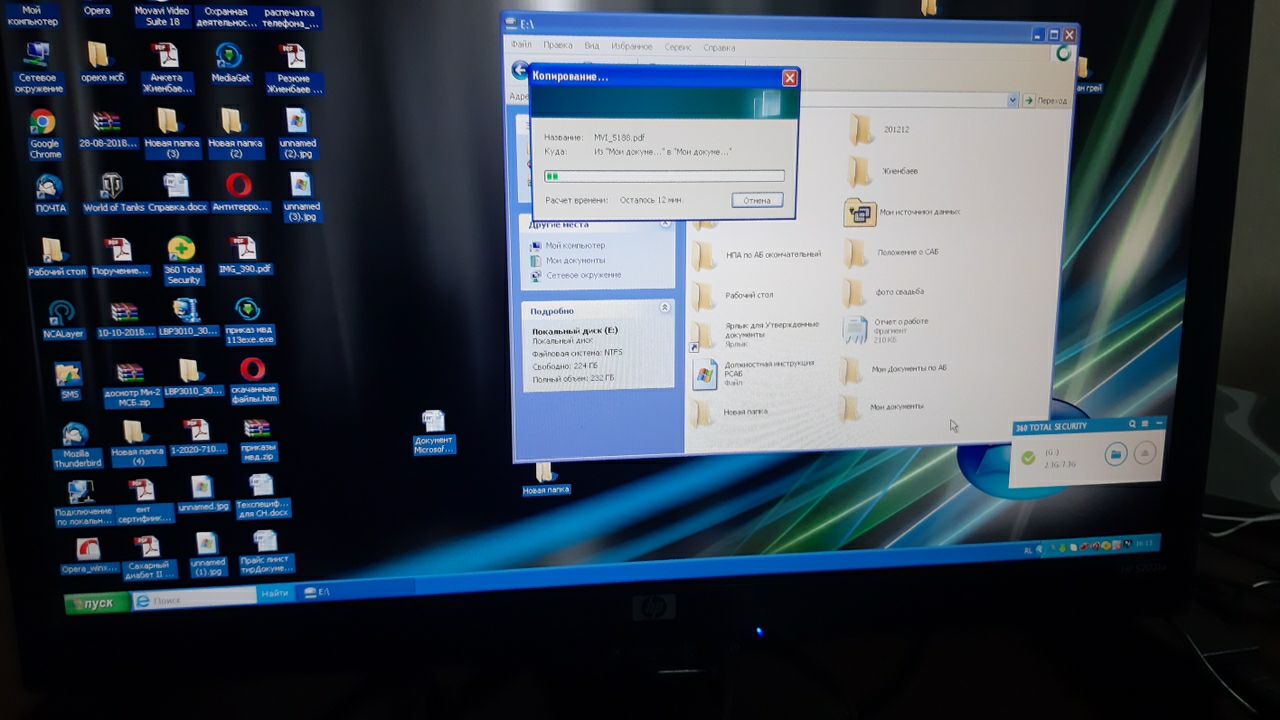
Task: Select the ПОЧТА desktop shortcut
Action: click(x=49, y=193)
